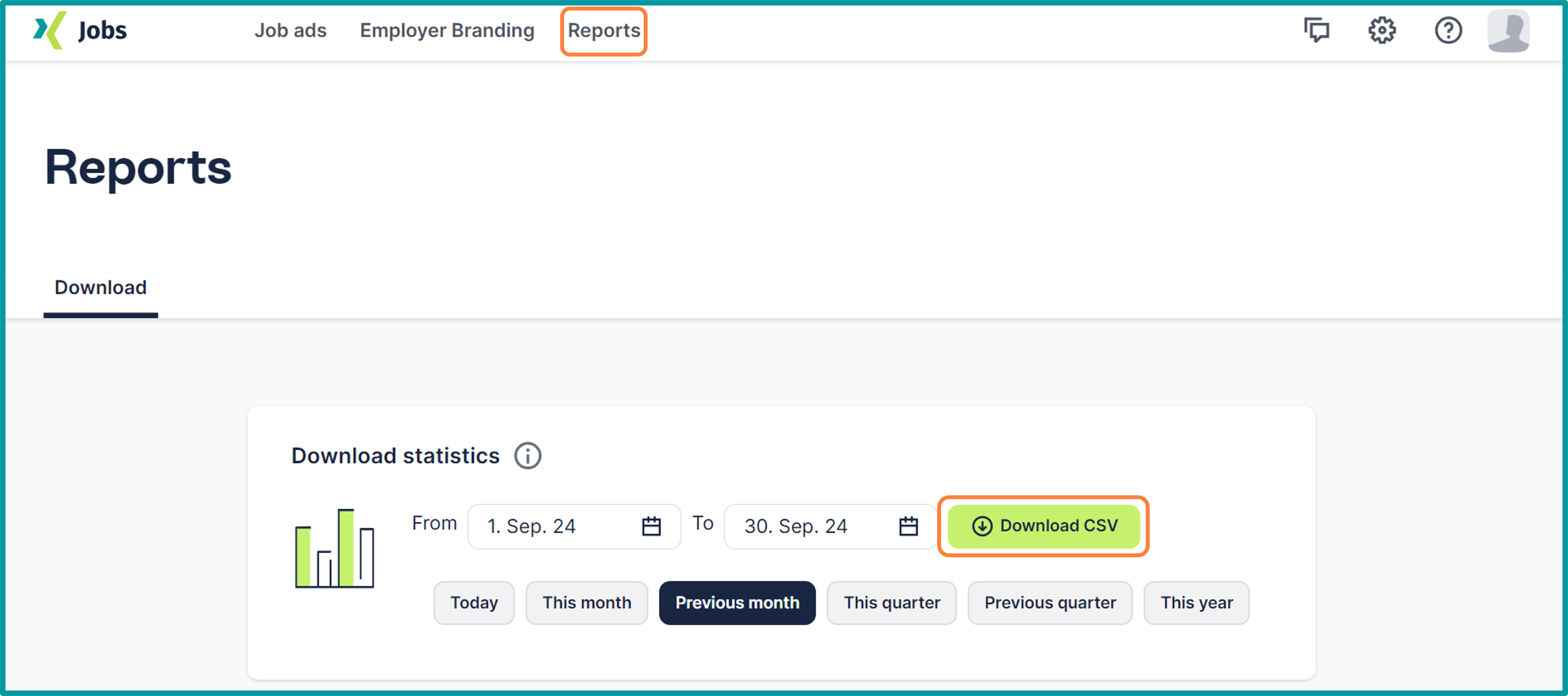Open help with the question mark icon

click(1448, 30)
